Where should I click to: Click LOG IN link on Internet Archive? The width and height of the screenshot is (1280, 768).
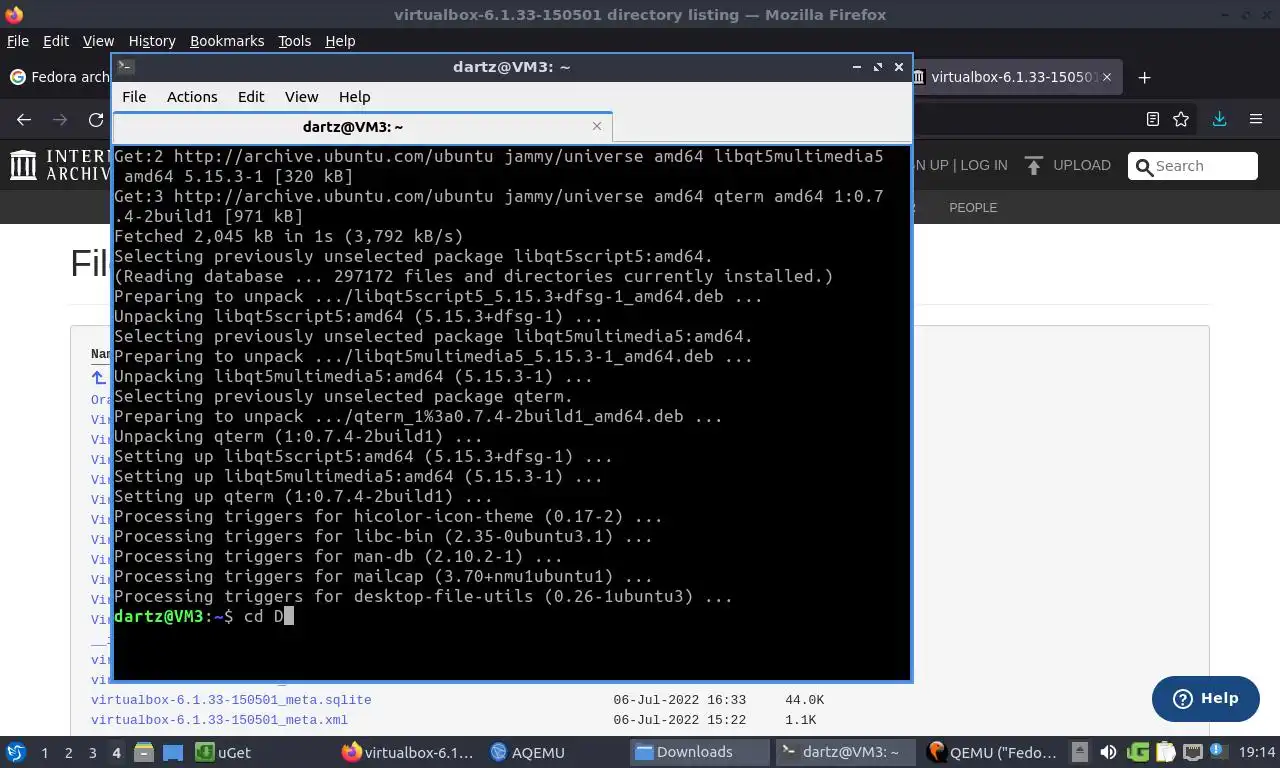985,165
